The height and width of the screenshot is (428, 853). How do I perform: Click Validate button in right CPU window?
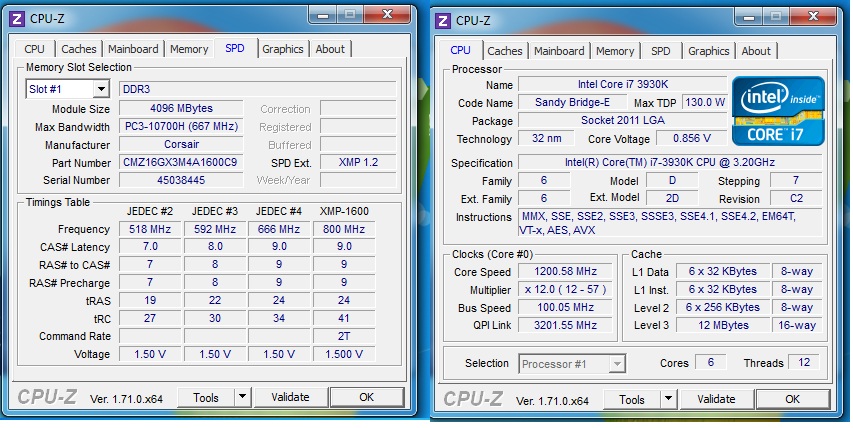pos(716,399)
